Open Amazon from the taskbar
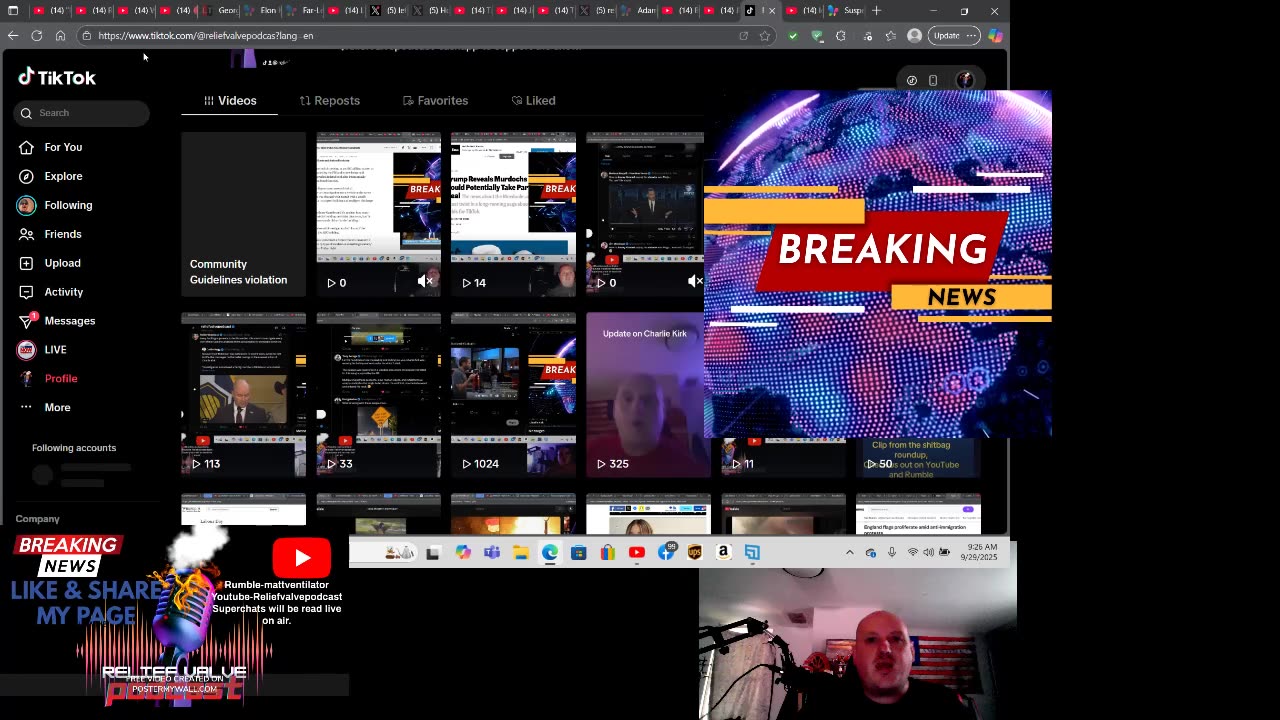 pos(724,552)
